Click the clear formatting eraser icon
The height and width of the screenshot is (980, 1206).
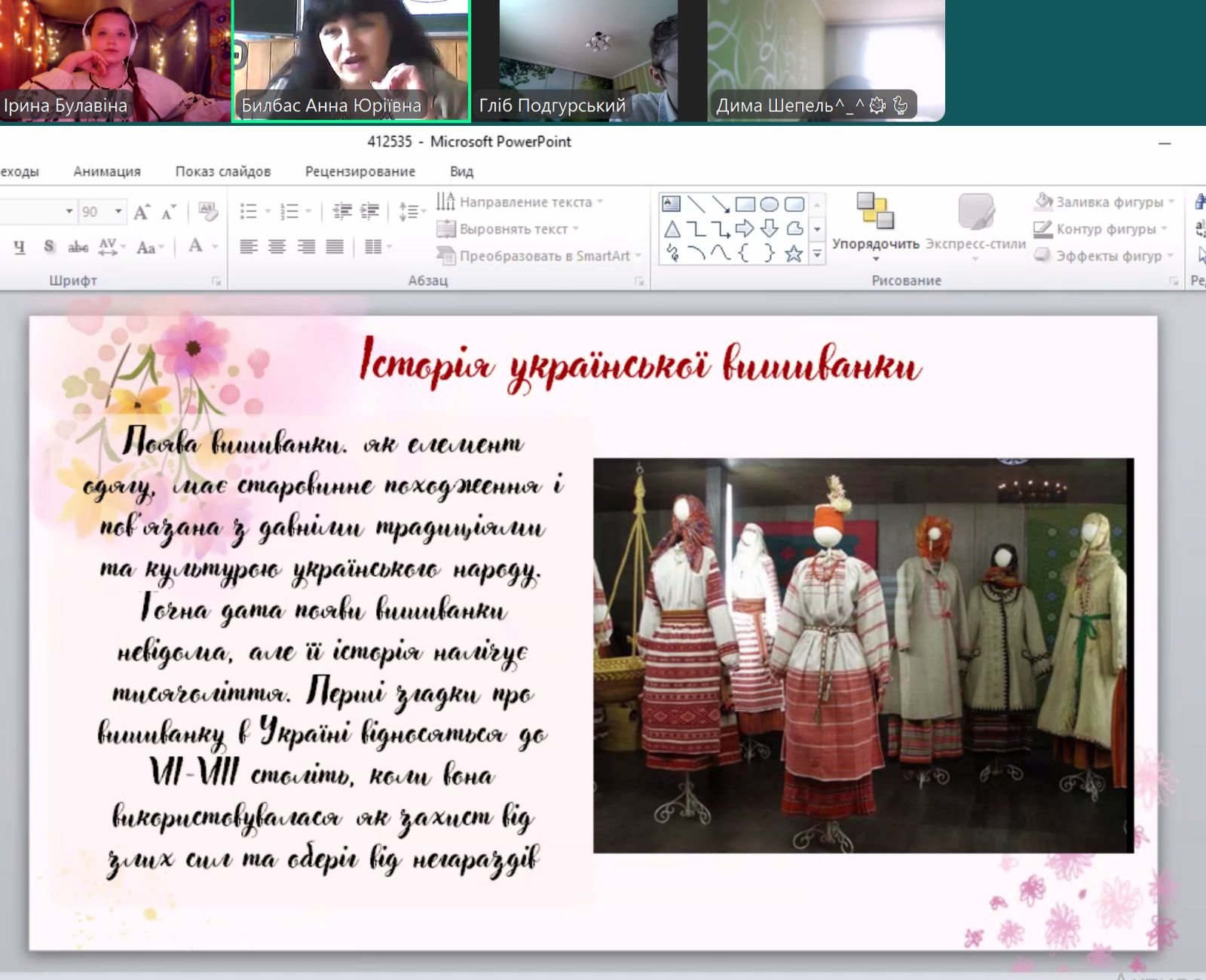(207, 212)
